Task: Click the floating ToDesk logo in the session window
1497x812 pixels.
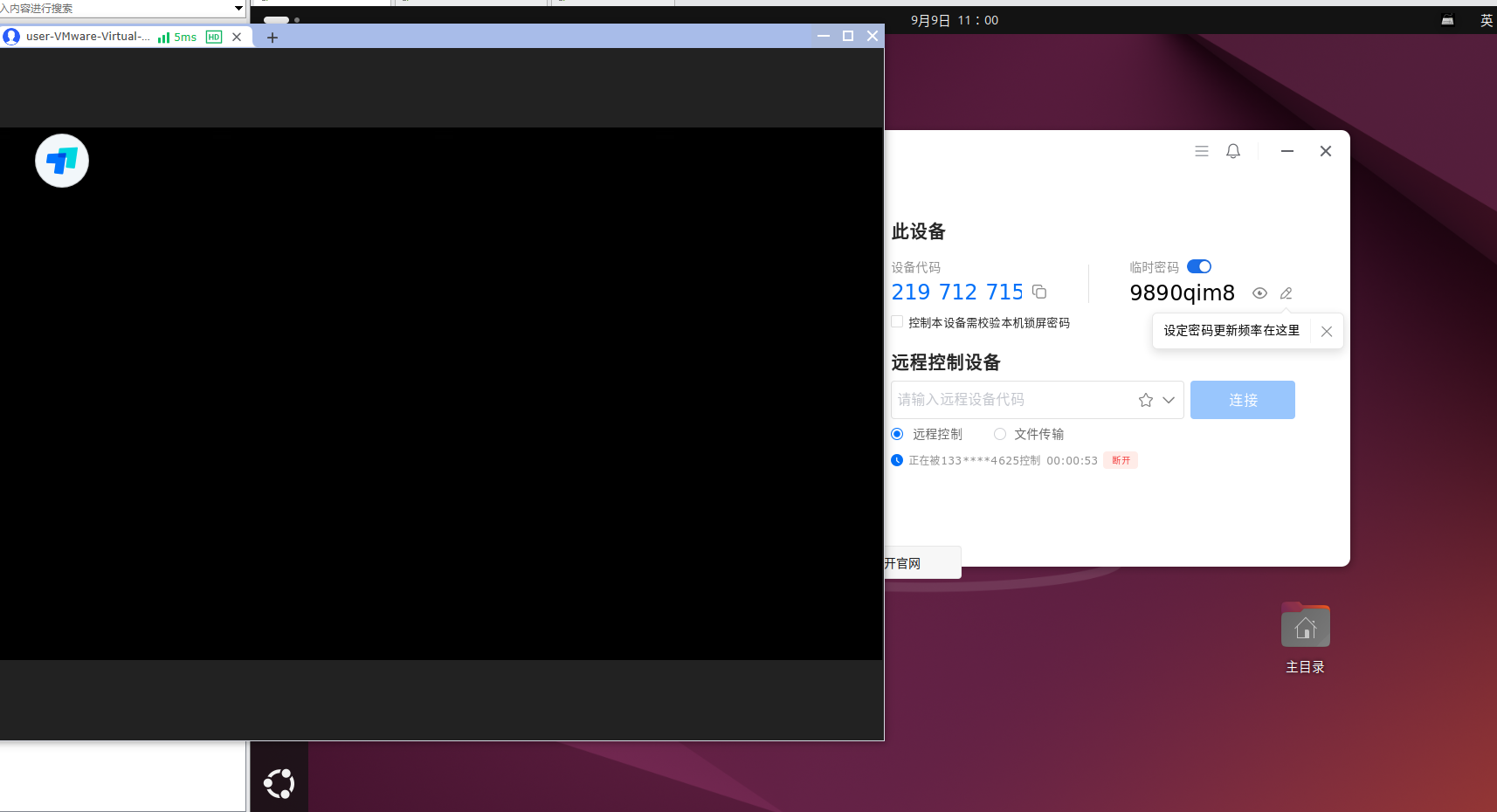Action: point(61,161)
